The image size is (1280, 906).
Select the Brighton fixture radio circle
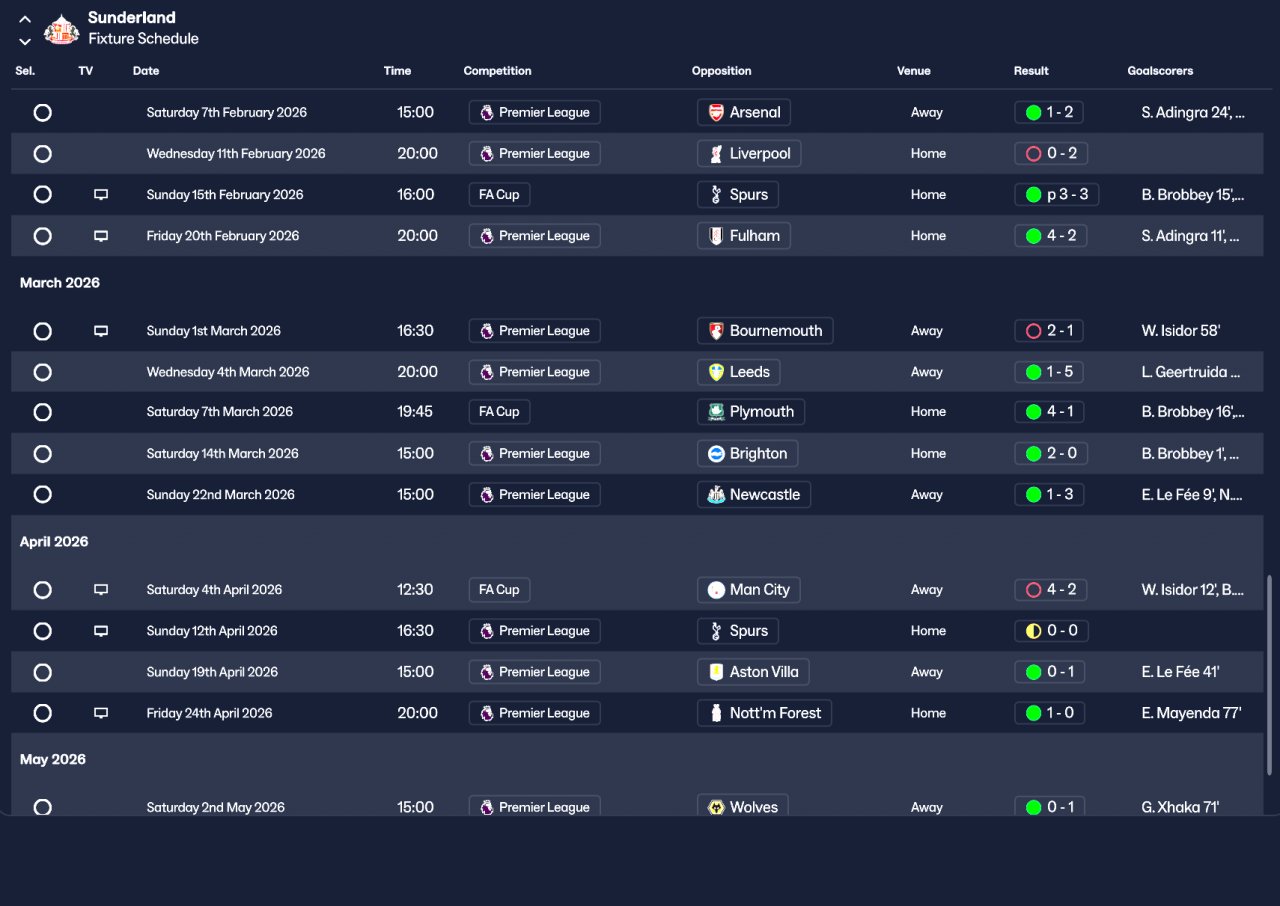tap(43, 454)
